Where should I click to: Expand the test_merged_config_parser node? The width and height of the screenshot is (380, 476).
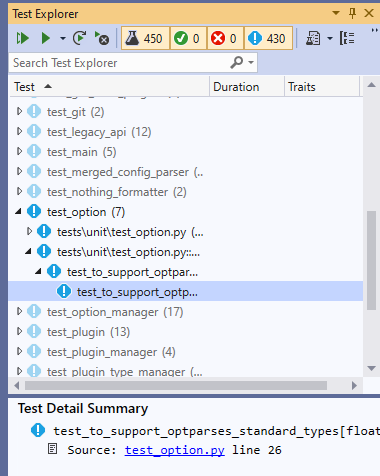(x=19, y=171)
